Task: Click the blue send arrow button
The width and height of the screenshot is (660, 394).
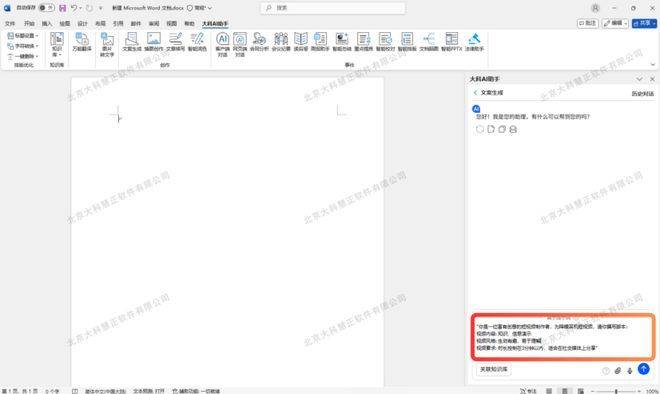Action: point(643,369)
